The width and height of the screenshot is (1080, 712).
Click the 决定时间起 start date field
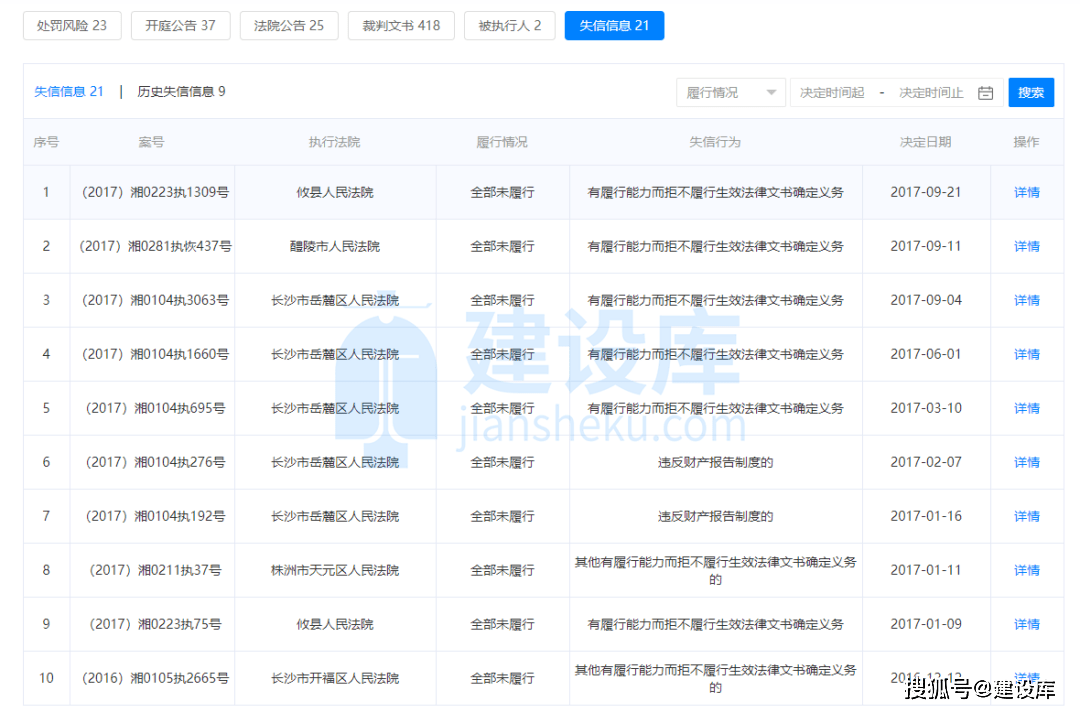coord(832,93)
